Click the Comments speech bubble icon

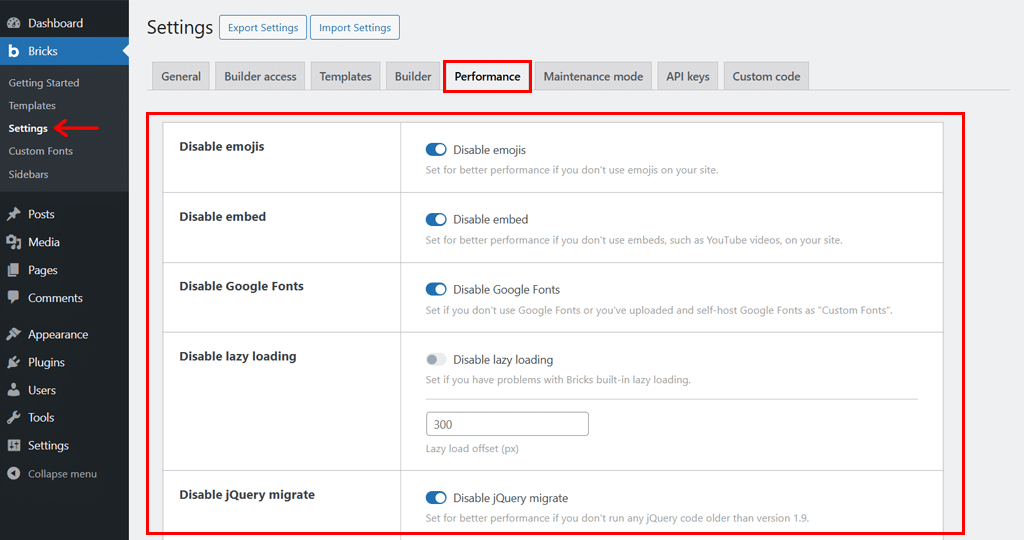14,297
